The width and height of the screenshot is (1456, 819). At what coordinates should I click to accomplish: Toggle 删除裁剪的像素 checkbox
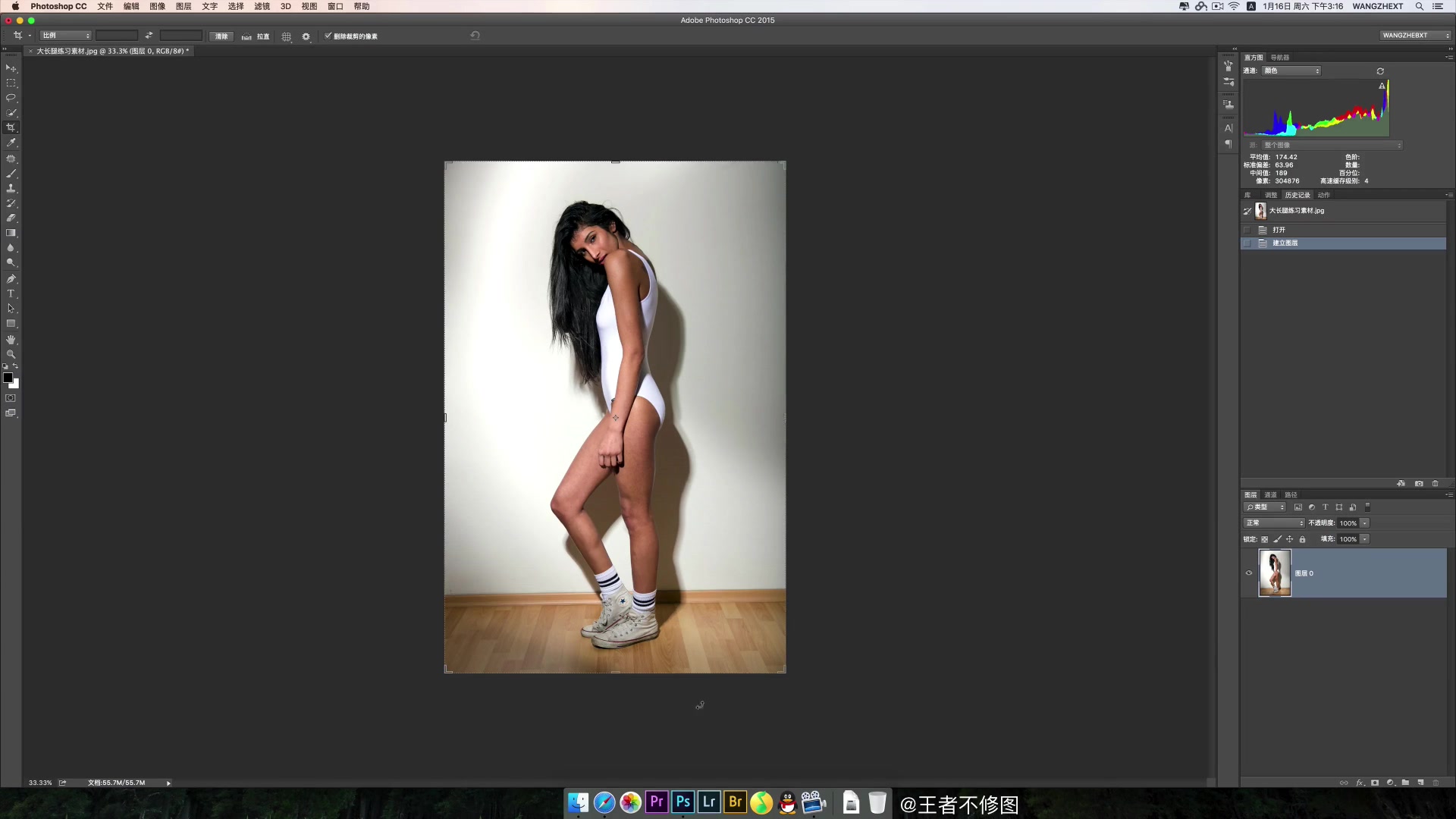328,36
